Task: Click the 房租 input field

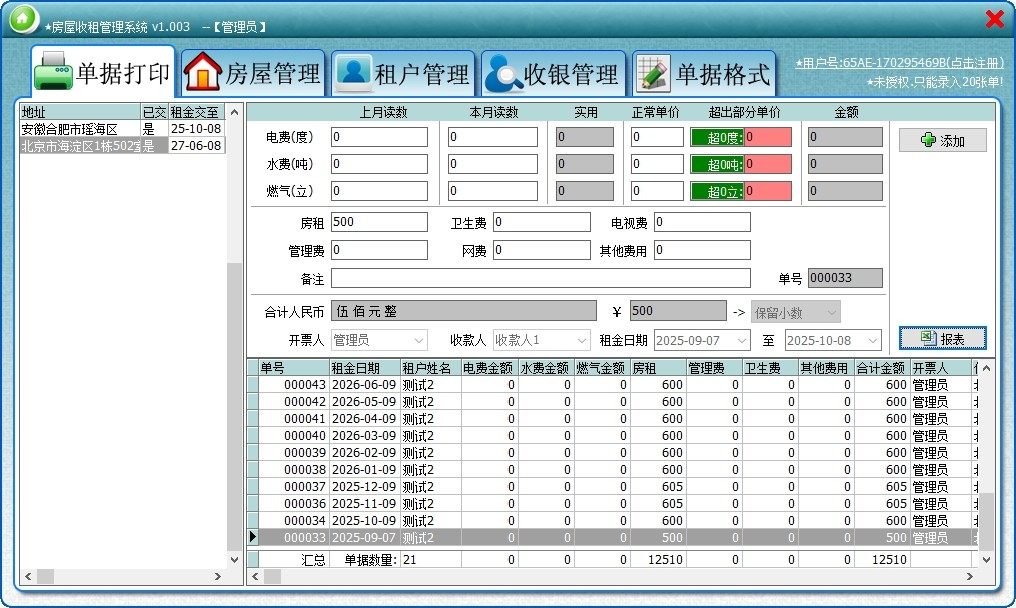Action: [379, 222]
